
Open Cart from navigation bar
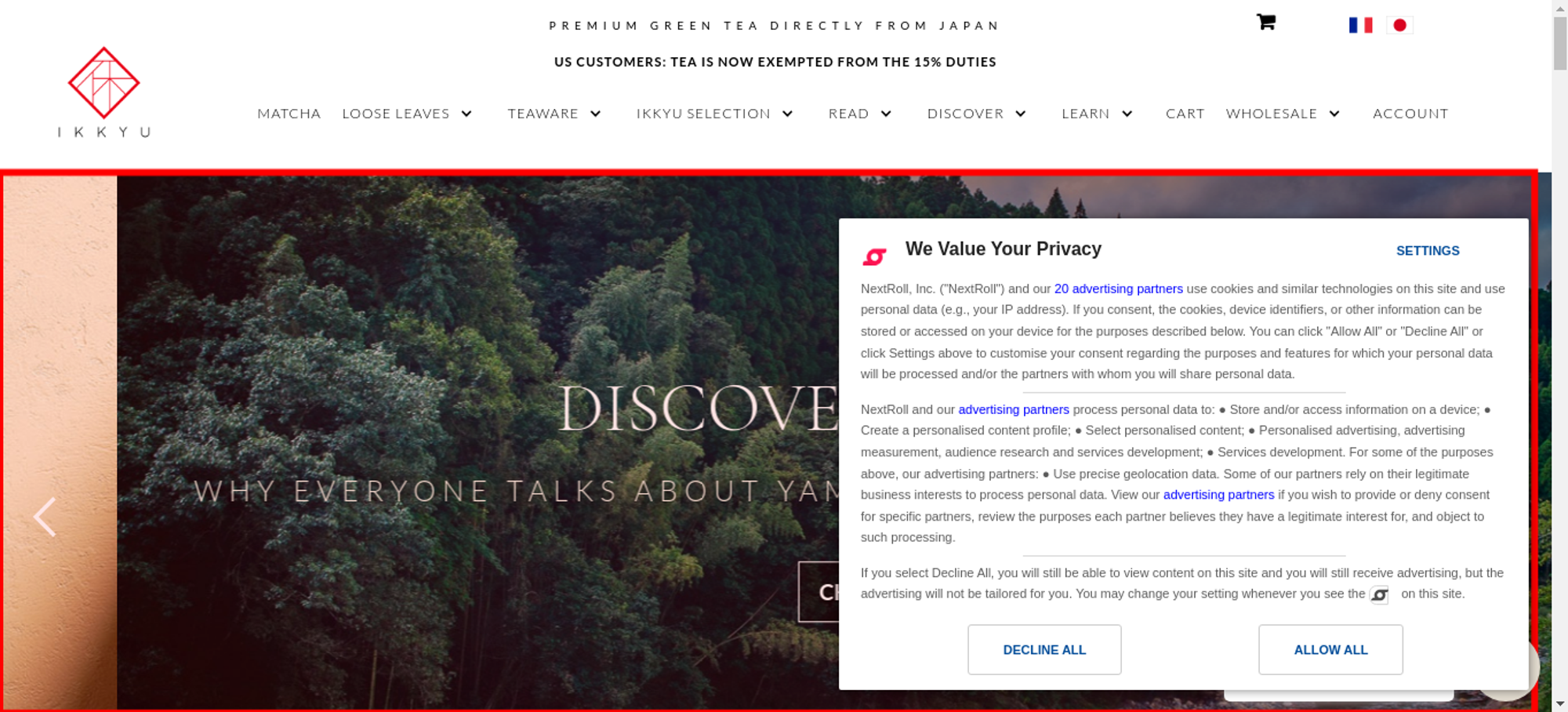1185,114
